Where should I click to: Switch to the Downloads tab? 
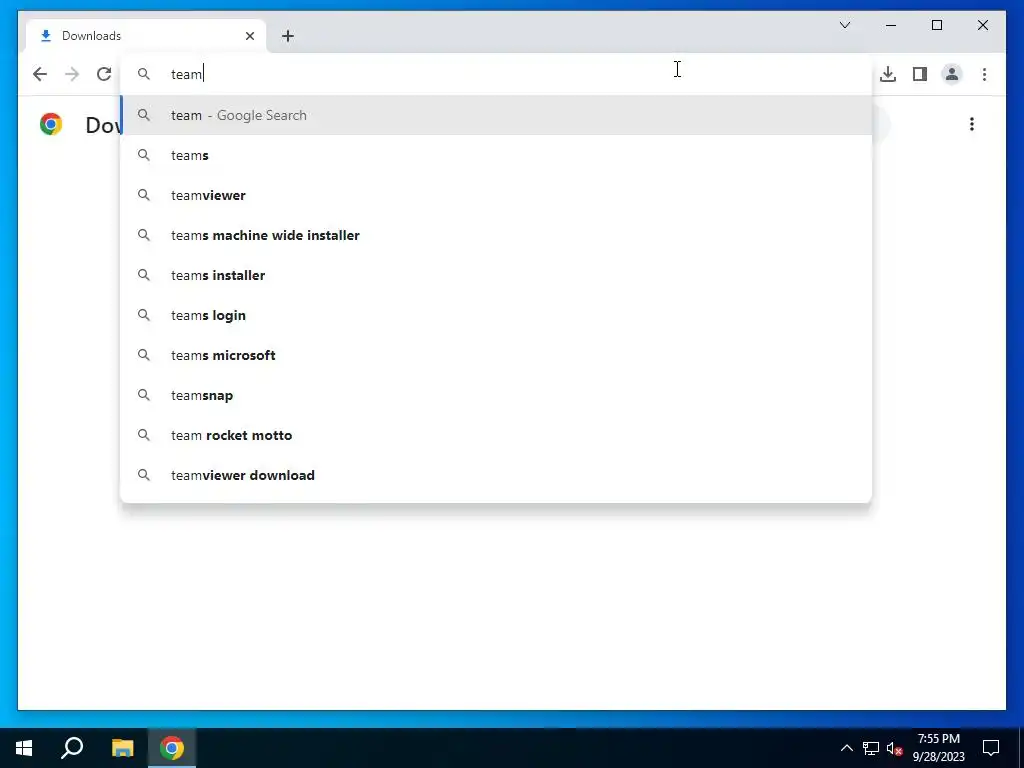[146, 36]
